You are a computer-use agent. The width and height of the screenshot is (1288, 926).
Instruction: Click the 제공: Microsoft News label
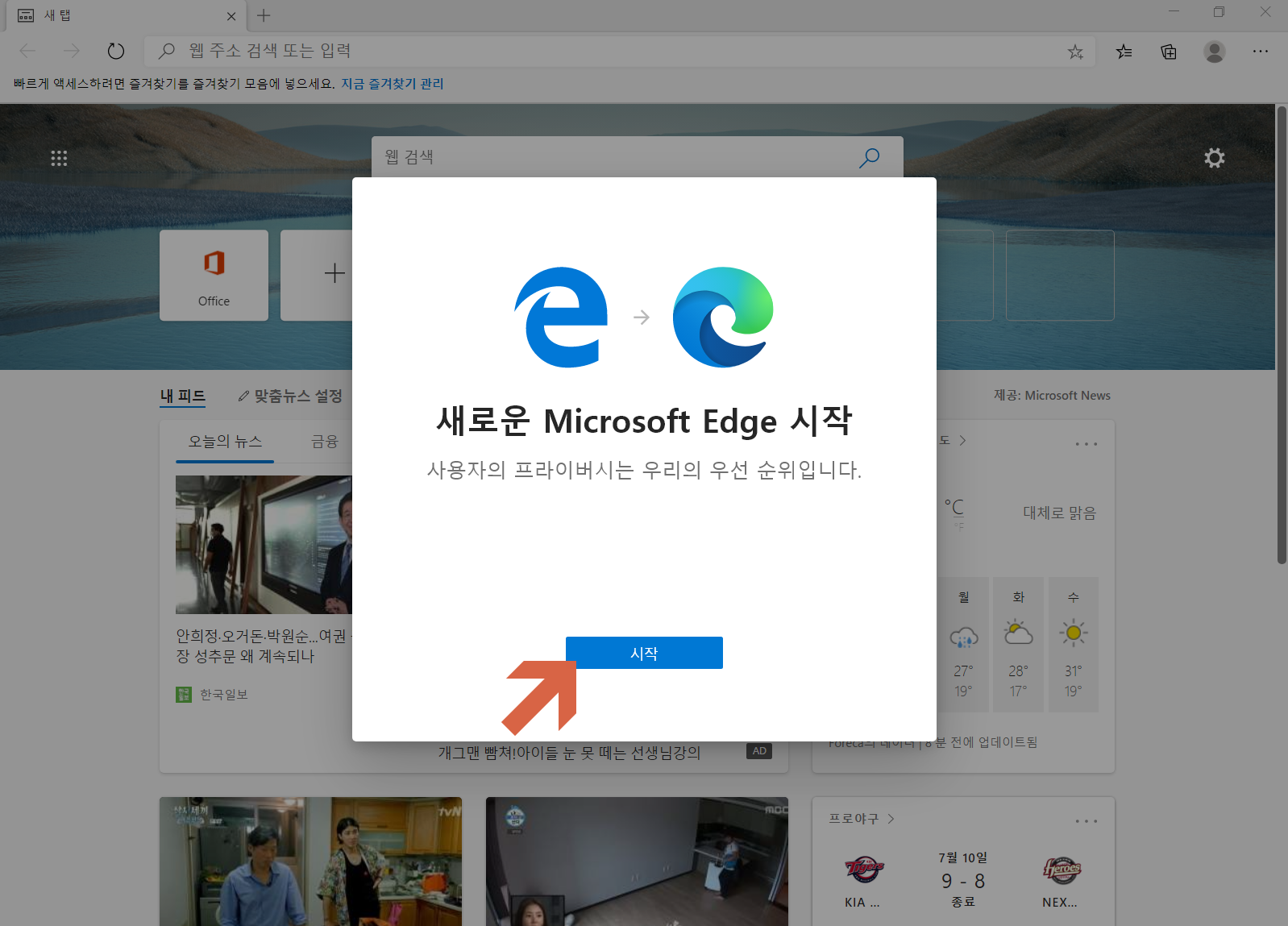click(x=1052, y=396)
